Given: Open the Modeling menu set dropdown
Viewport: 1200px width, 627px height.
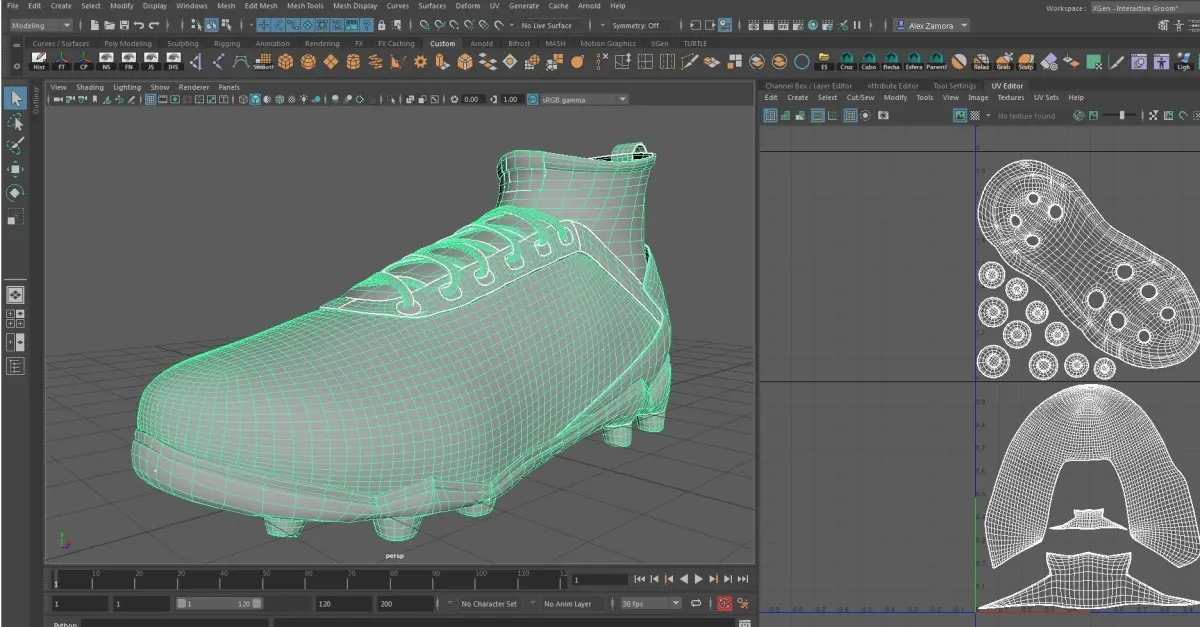Looking at the screenshot, I should 40,25.
